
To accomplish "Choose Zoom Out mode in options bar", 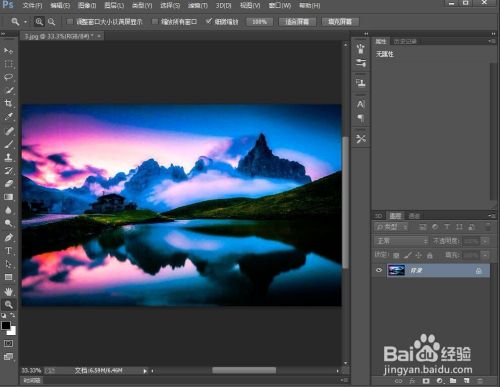I will pos(51,22).
